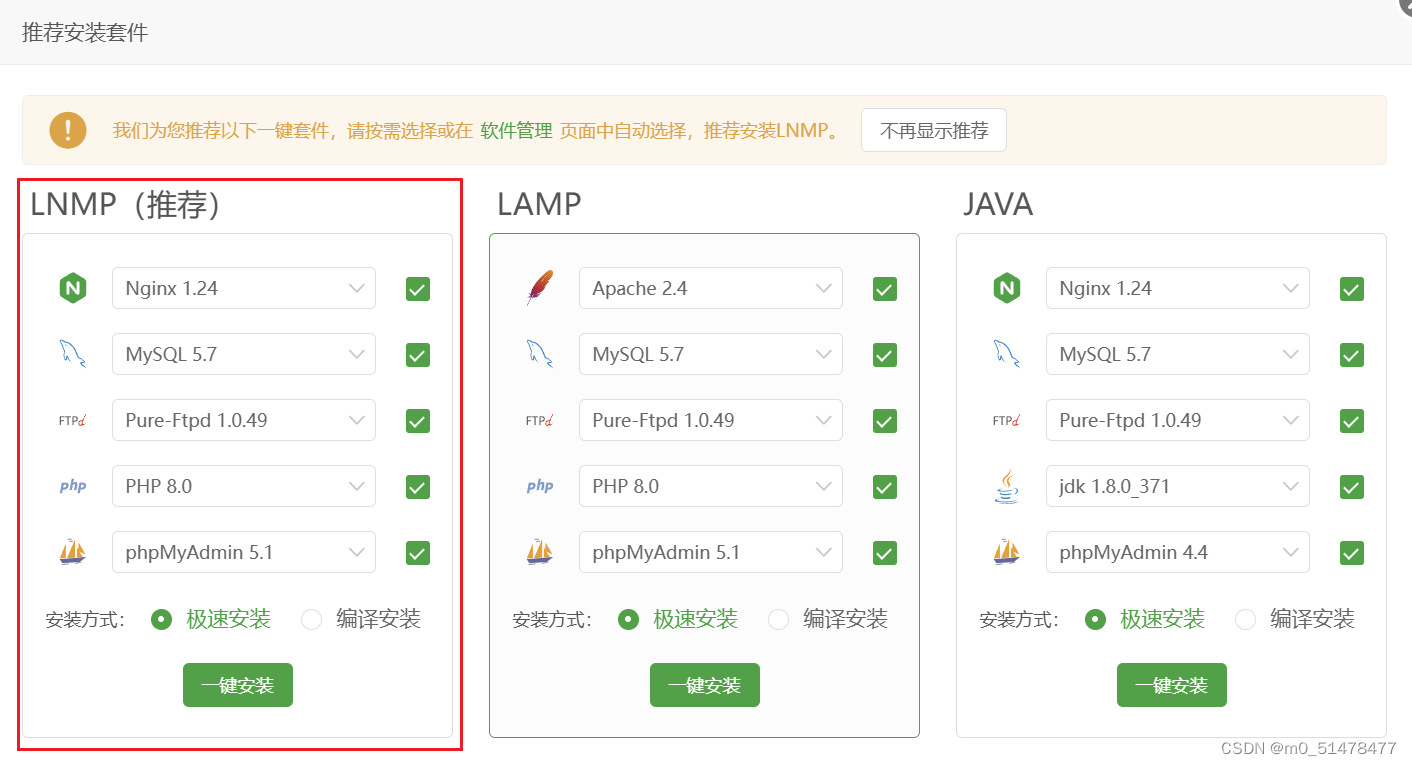This screenshot has height=766, width=1412.
Task: Open MySQL 5.7 version dropdown in LAMP
Action: (711, 354)
